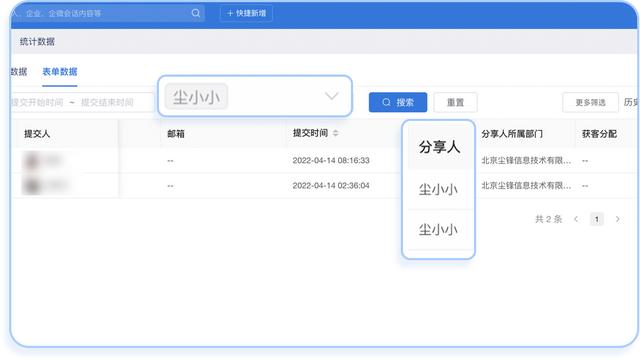Open the 更多筛选 more filters button

pos(590,102)
